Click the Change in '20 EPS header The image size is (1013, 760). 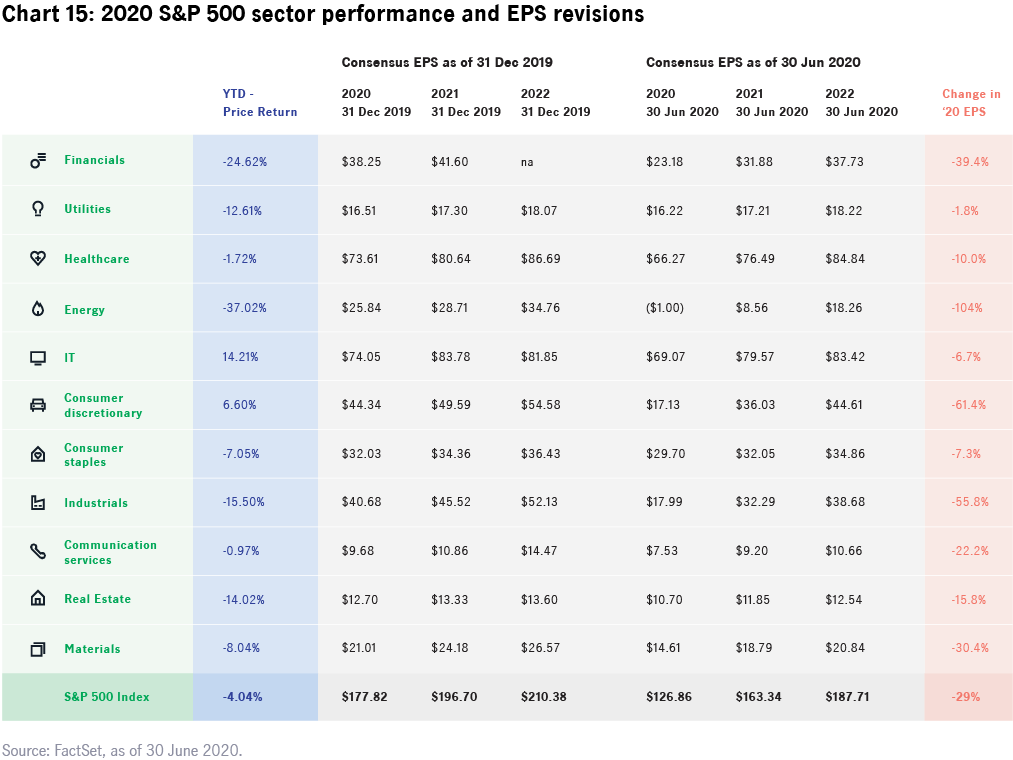click(x=971, y=103)
